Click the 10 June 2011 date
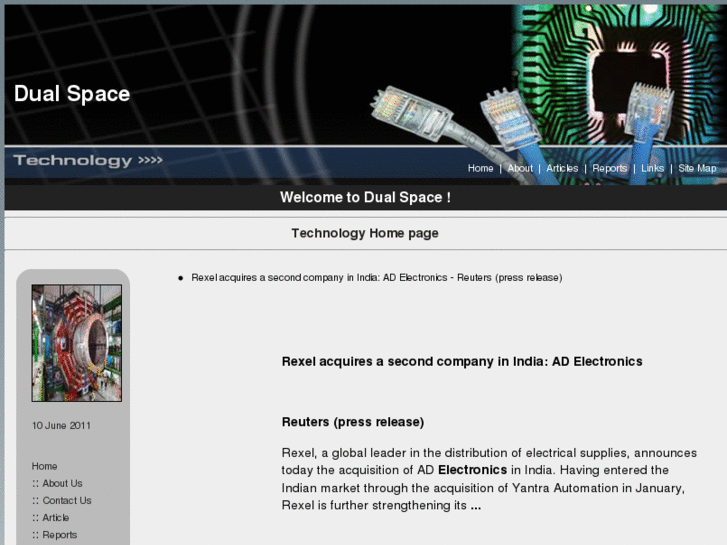 [x=61, y=426]
